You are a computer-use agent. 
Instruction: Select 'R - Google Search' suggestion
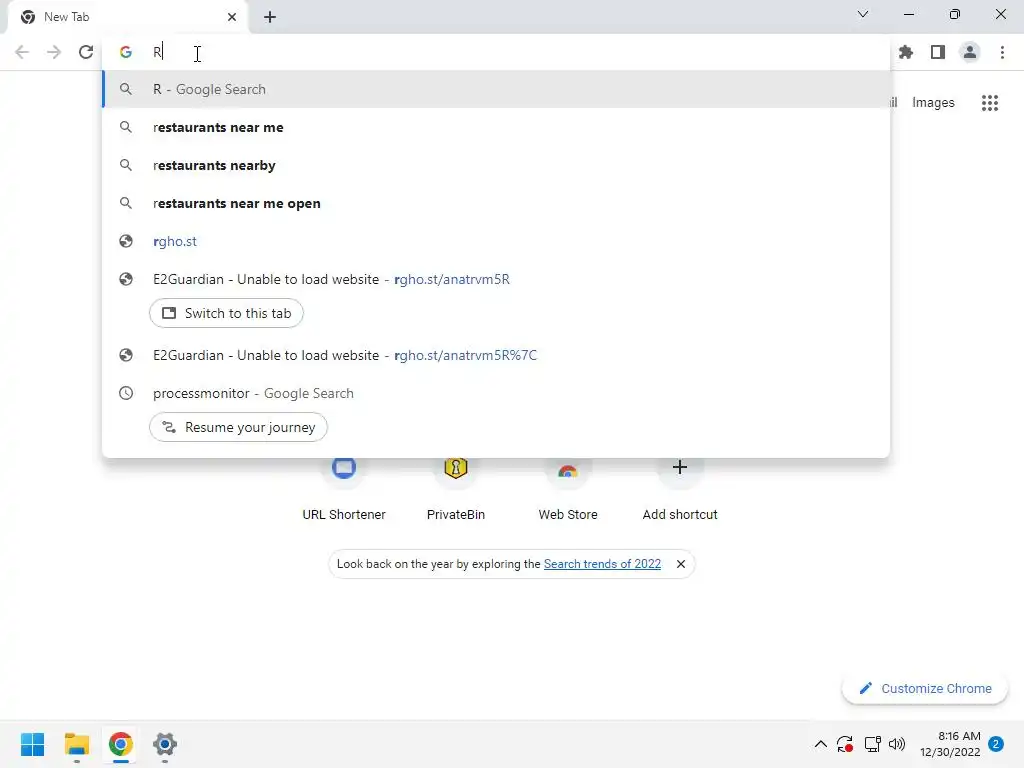point(496,89)
